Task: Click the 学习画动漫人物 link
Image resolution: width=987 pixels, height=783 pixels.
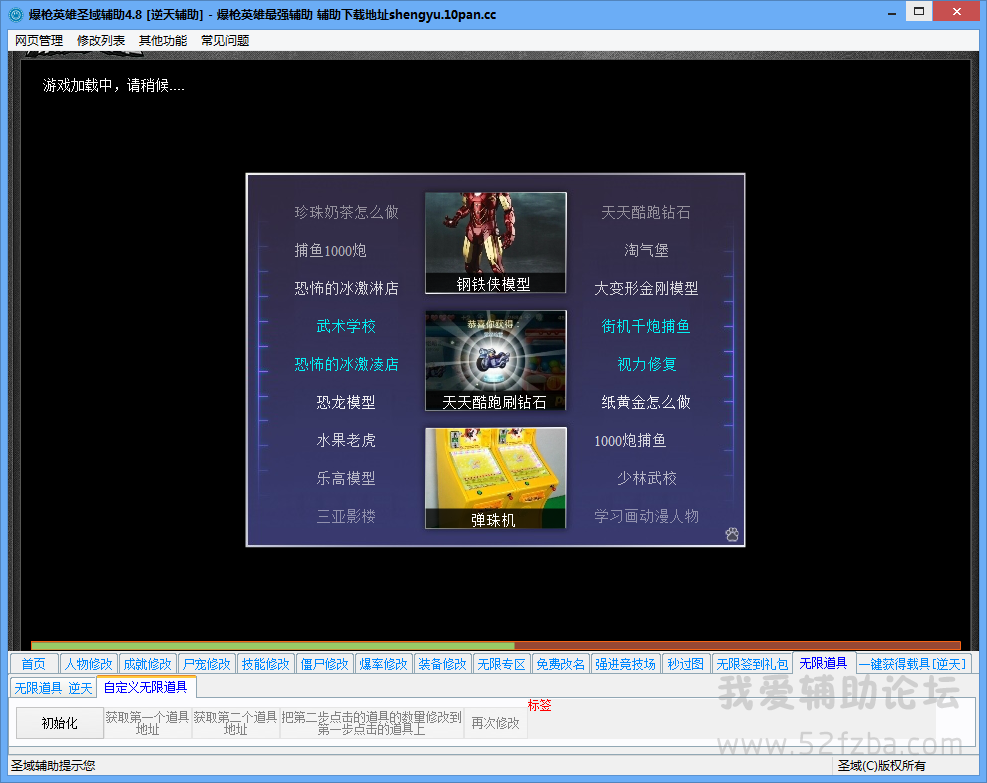Action: [646, 516]
